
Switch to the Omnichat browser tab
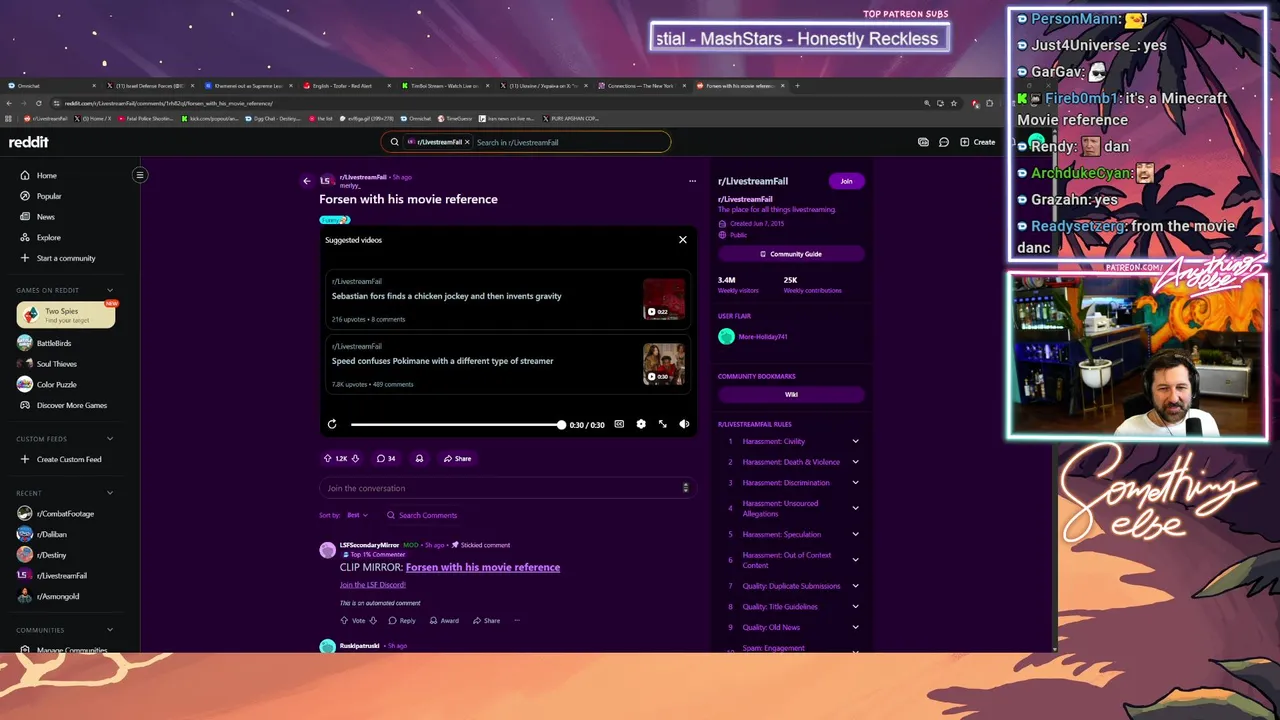tap(48, 86)
